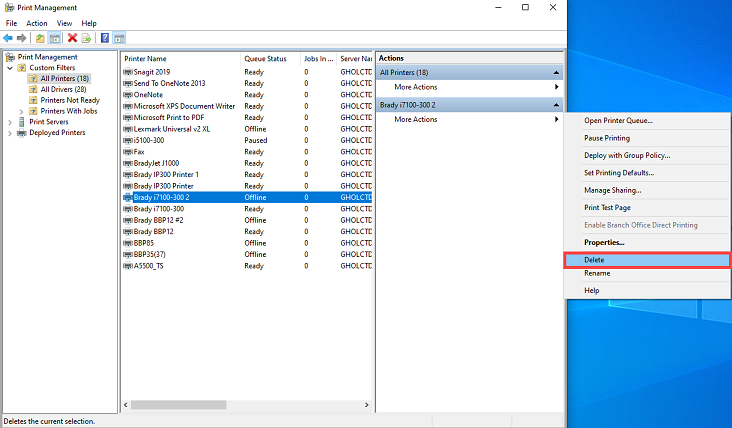This screenshot has width=732, height=428.
Task: Click the Up One Level folder icon
Action: tap(40, 38)
